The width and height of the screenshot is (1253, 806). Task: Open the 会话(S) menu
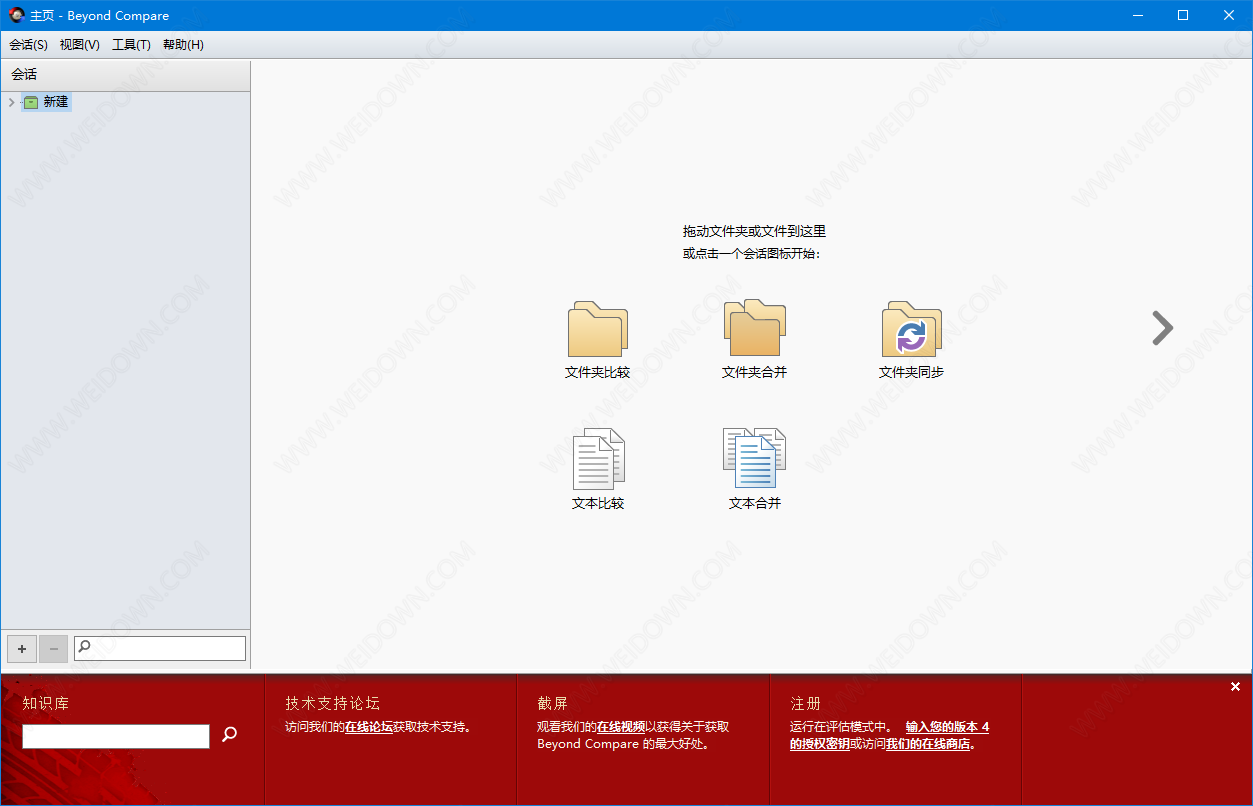point(29,45)
